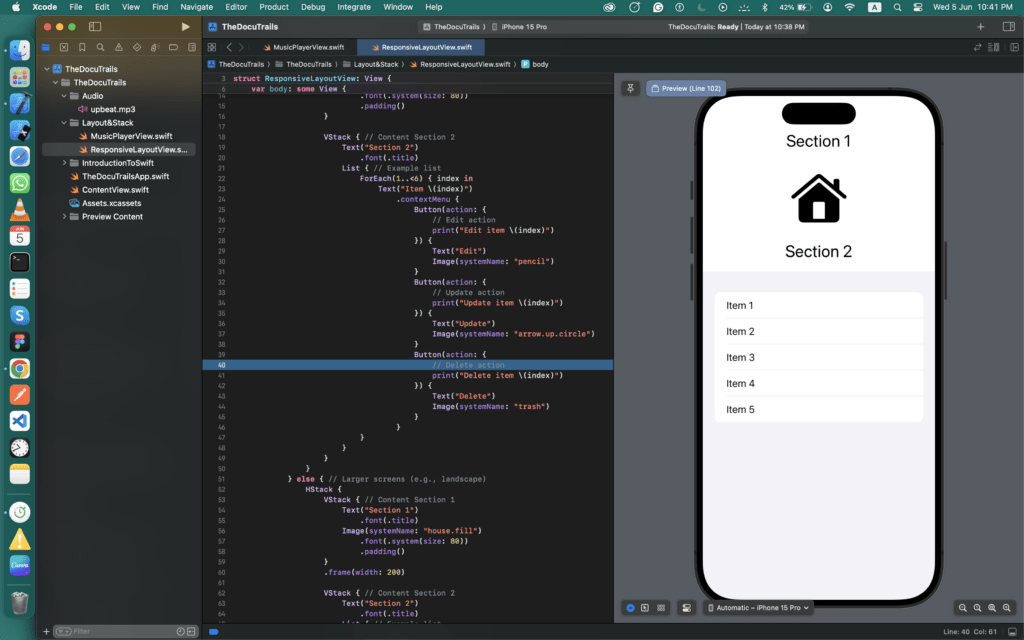Open the Debug navigator
This screenshot has width=1024, height=640.
click(155, 47)
